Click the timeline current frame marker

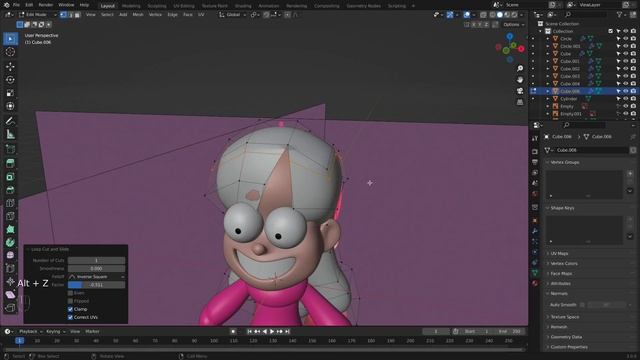pyautogui.click(x=19, y=340)
